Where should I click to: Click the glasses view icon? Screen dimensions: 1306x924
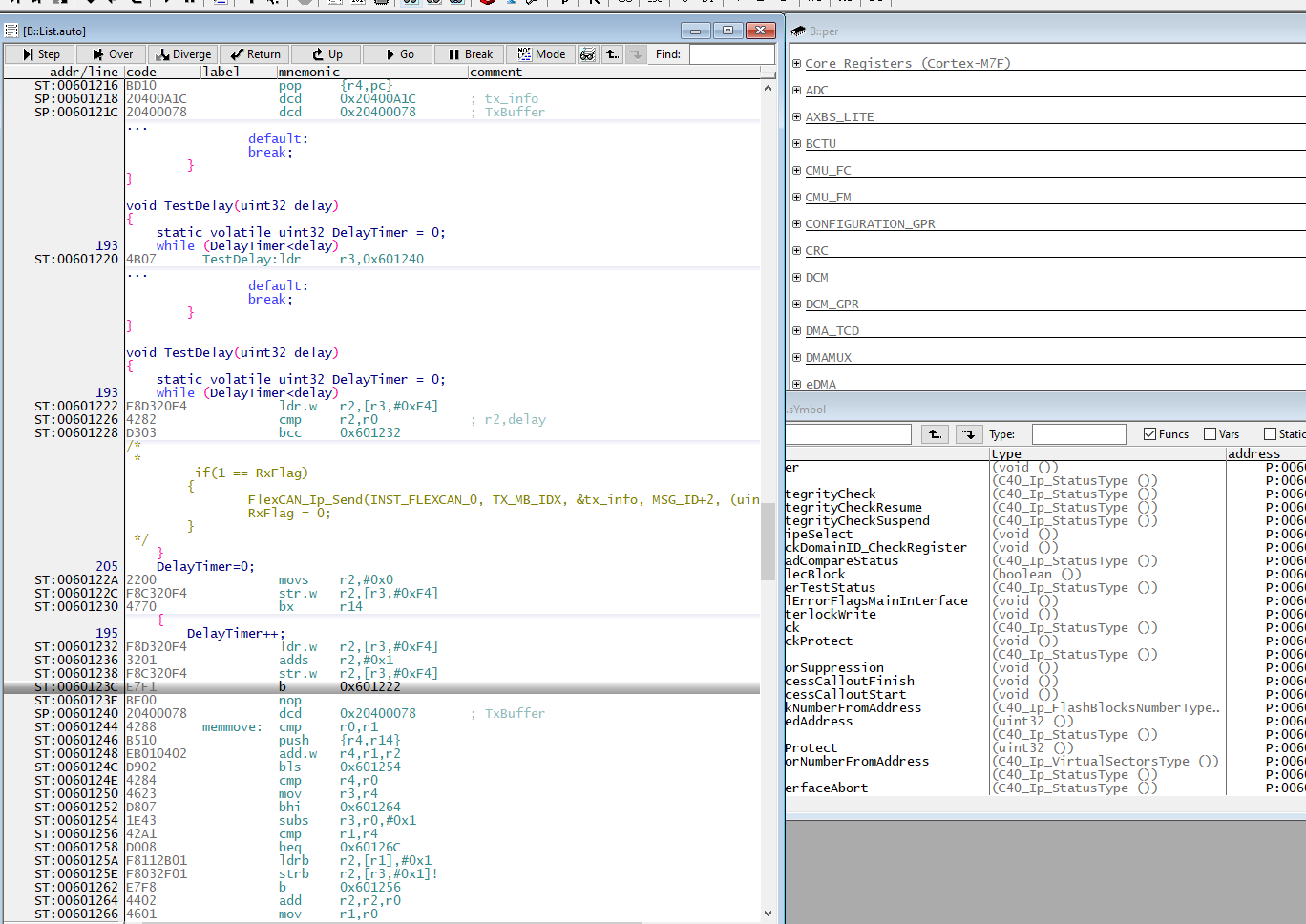588,54
